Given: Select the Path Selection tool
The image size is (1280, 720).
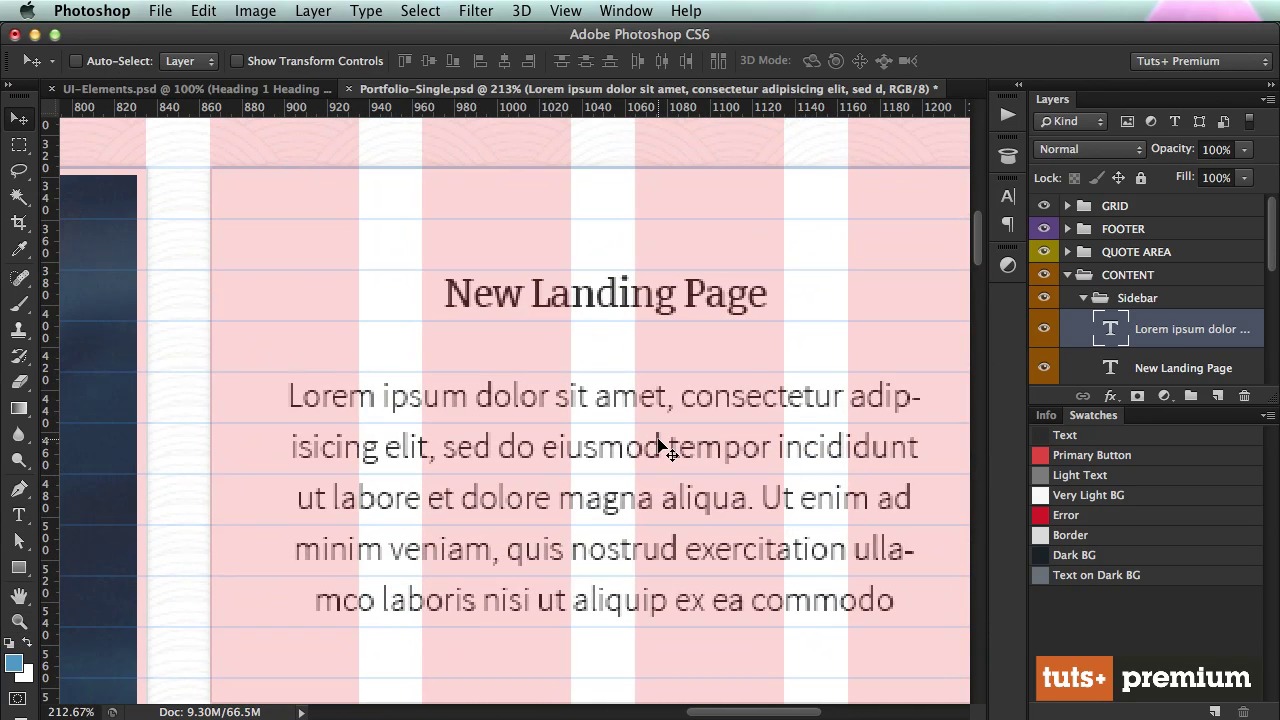Looking at the screenshot, I should [x=19, y=541].
